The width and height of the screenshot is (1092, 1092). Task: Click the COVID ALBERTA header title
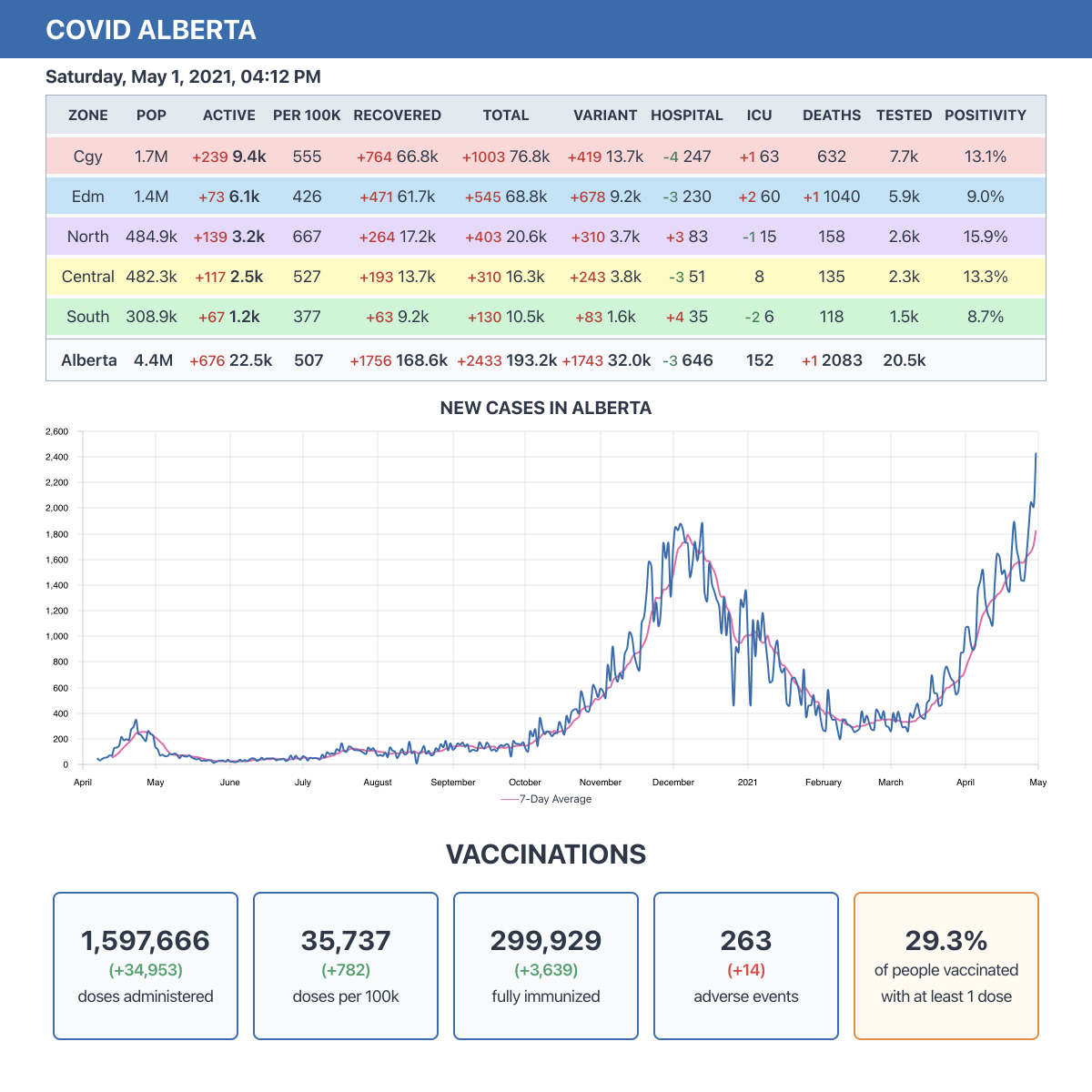(150, 29)
